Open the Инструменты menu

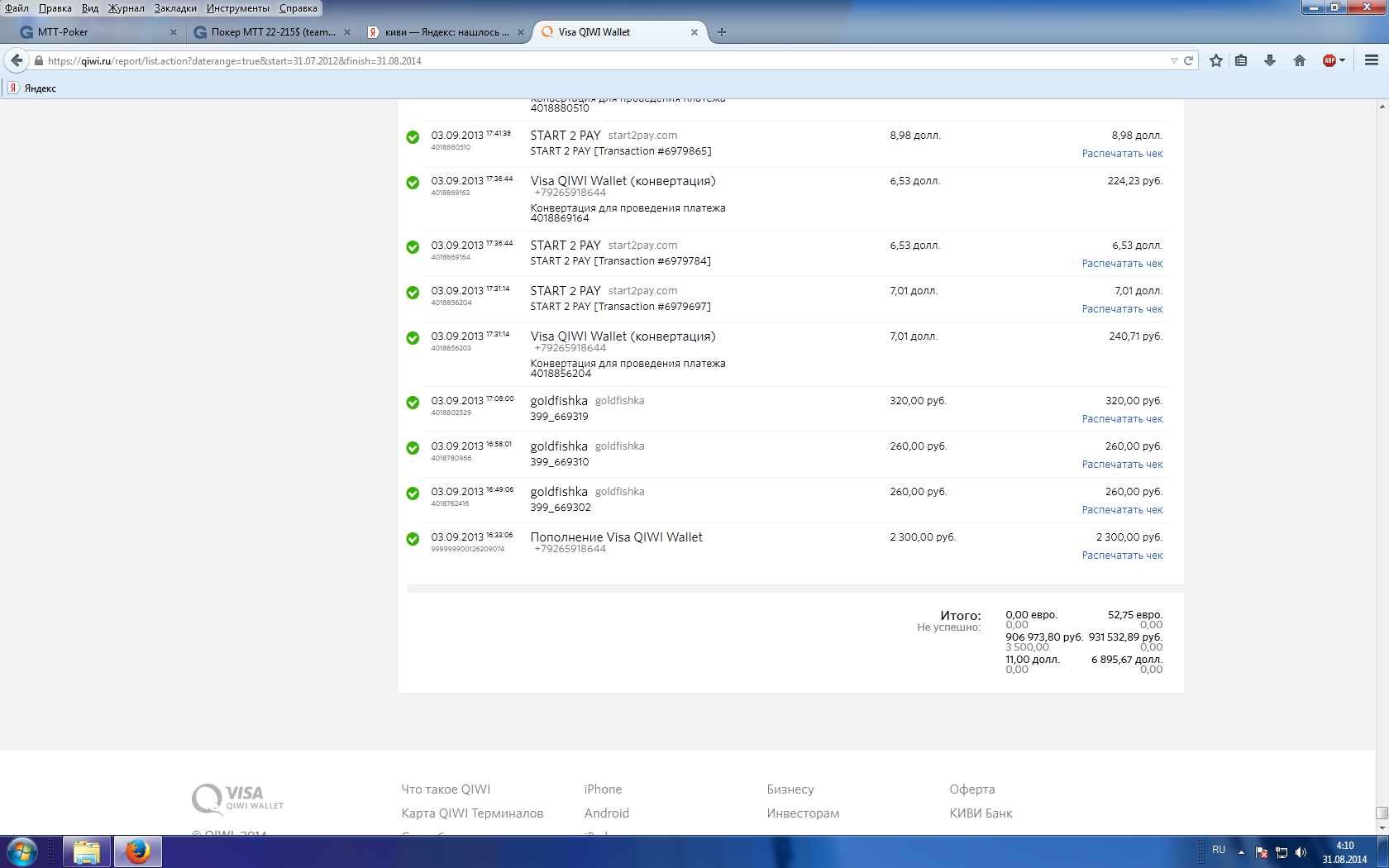click(x=238, y=8)
